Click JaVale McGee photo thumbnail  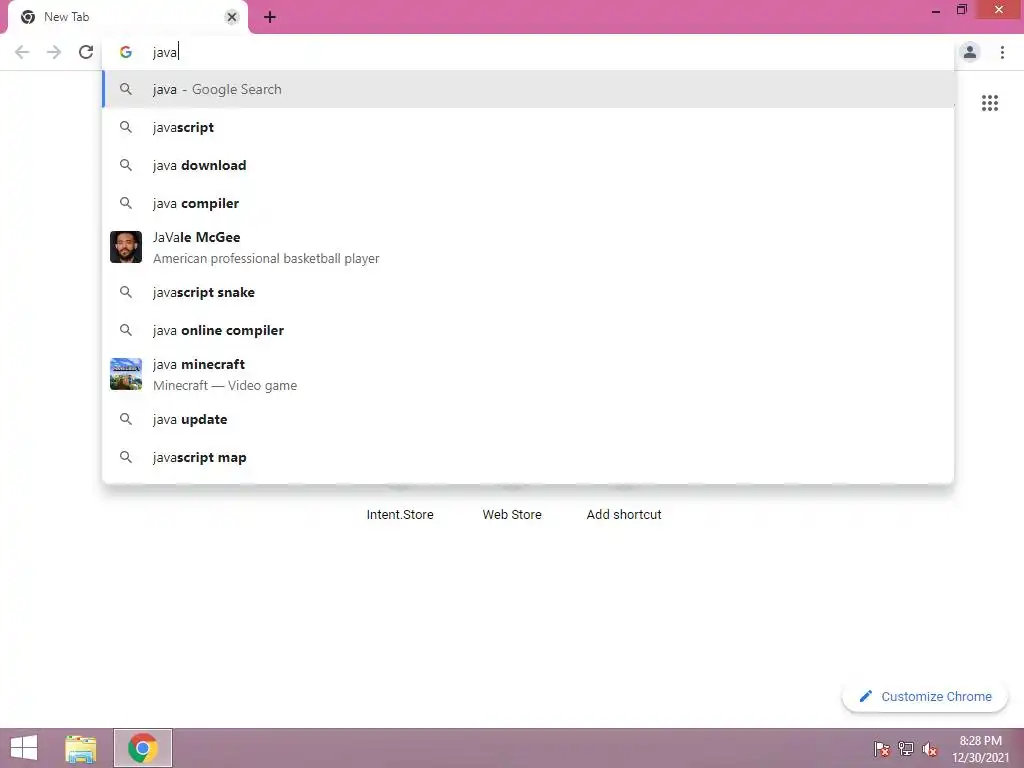click(x=126, y=247)
